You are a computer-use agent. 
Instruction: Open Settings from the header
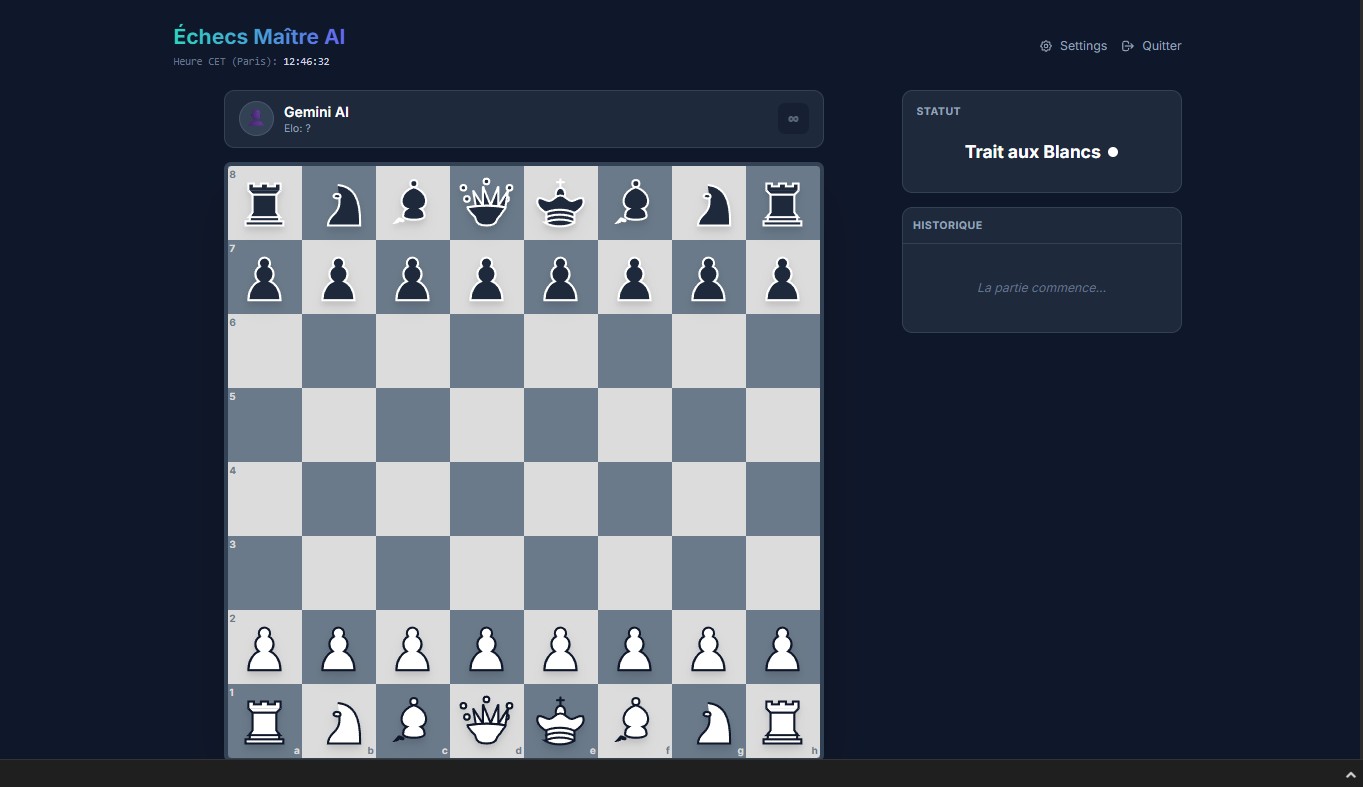(x=1074, y=46)
